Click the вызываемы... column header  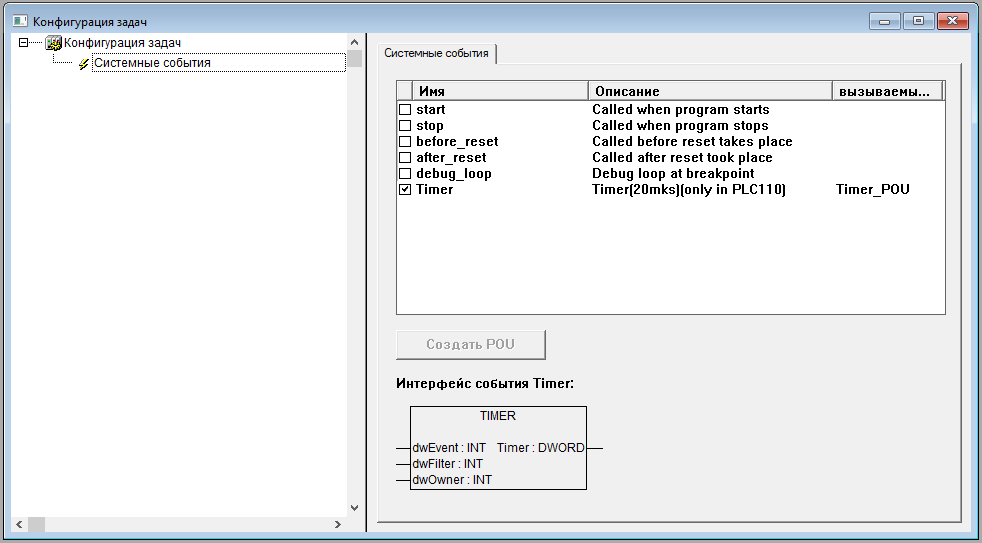click(886, 91)
